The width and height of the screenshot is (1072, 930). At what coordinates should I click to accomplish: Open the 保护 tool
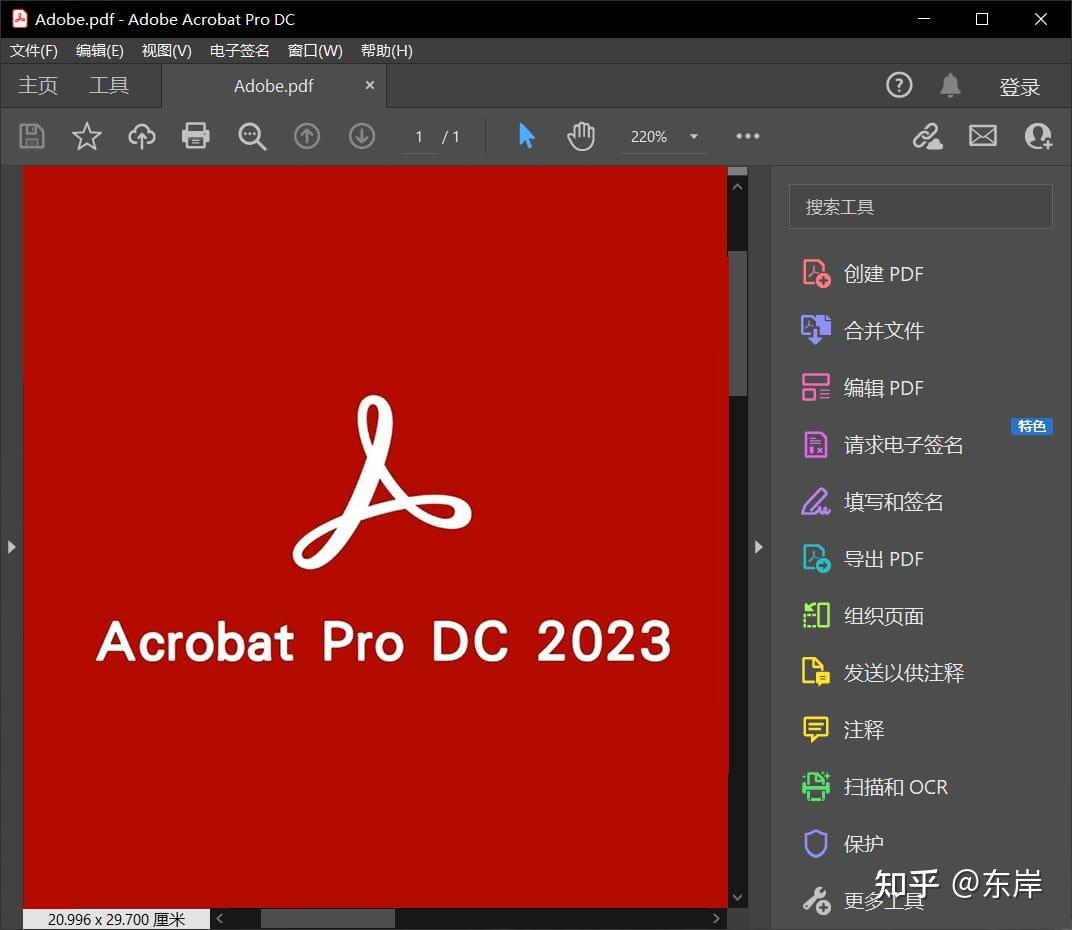(863, 843)
